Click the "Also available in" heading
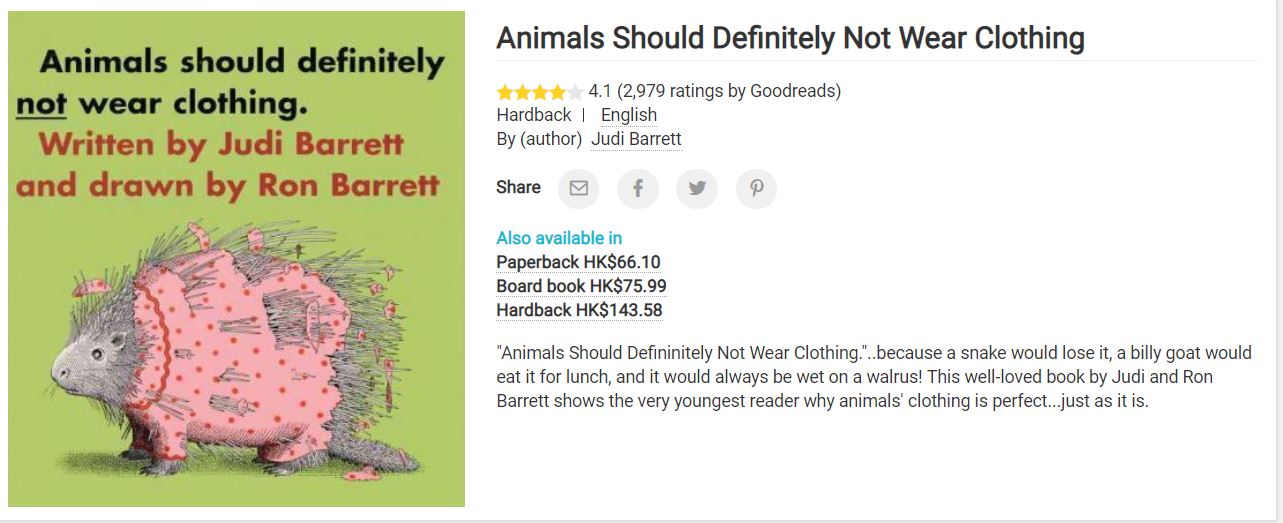 click(559, 238)
